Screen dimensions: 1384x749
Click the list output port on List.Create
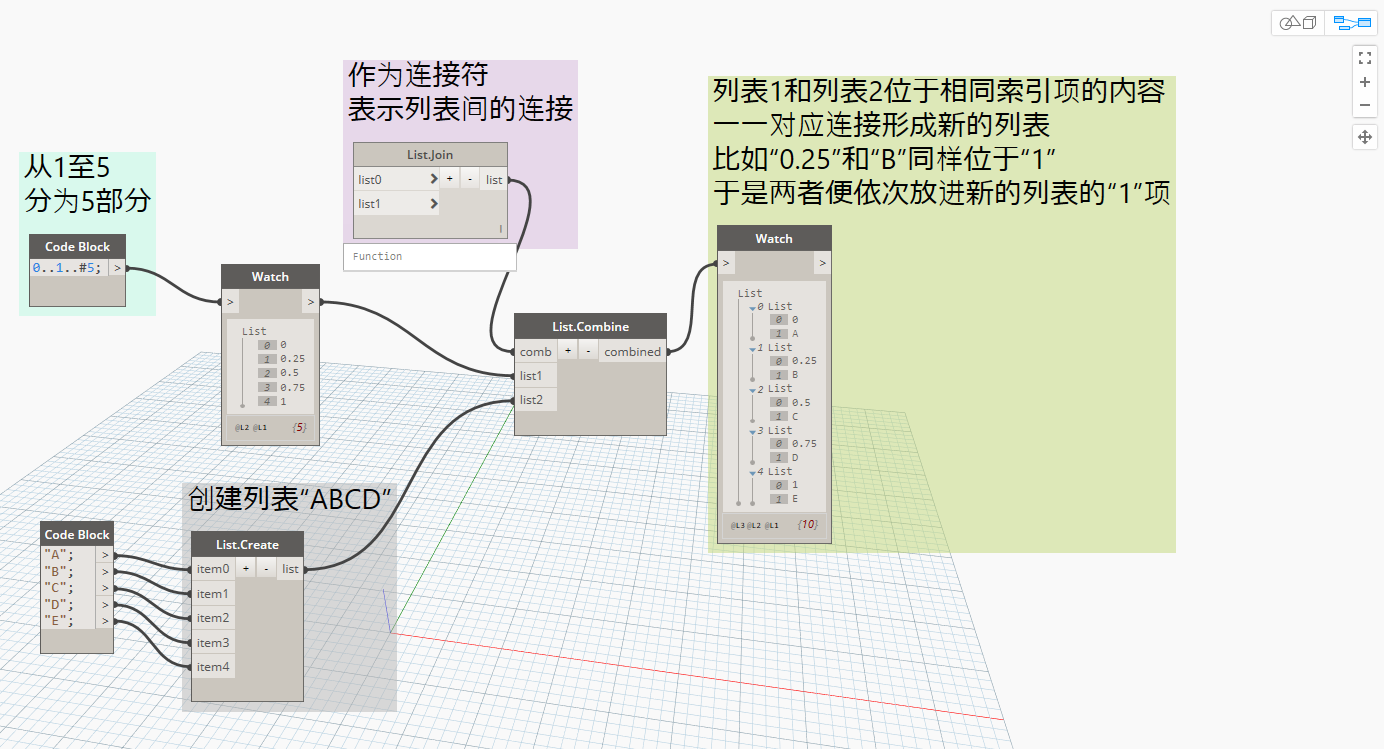click(x=290, y=569)
